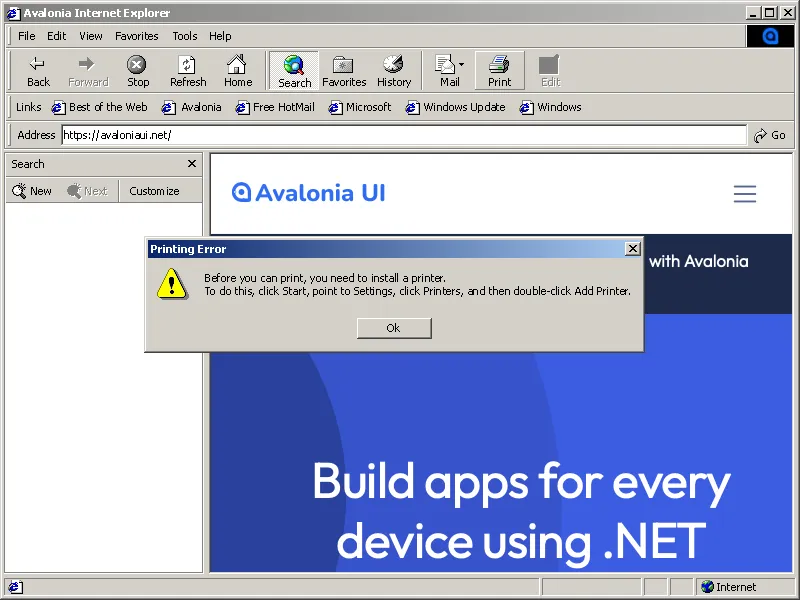Image resolution: width=800 pixels, height=600 pixels.
Task: Click the Go button next to Address
Action: [x=769, y=134]
